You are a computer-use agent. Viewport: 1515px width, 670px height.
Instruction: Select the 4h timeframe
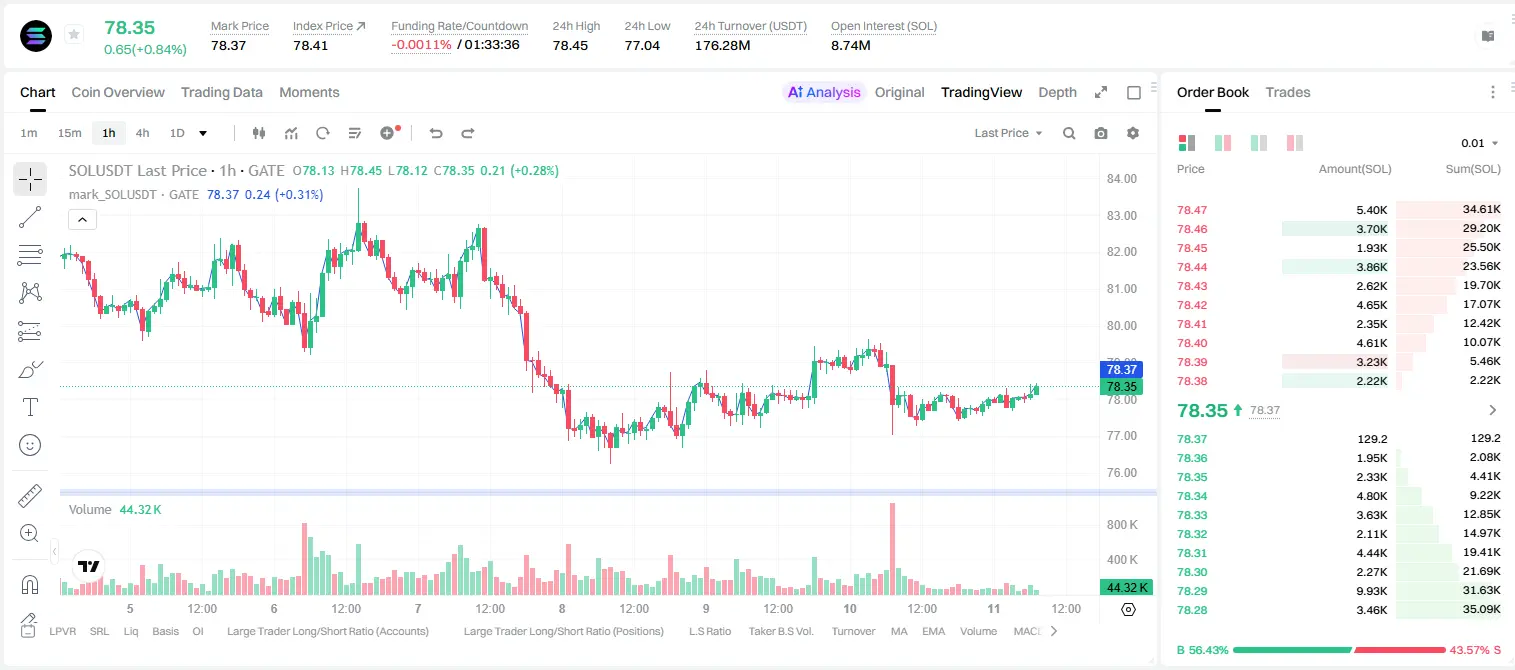click(x=143, y=133)
